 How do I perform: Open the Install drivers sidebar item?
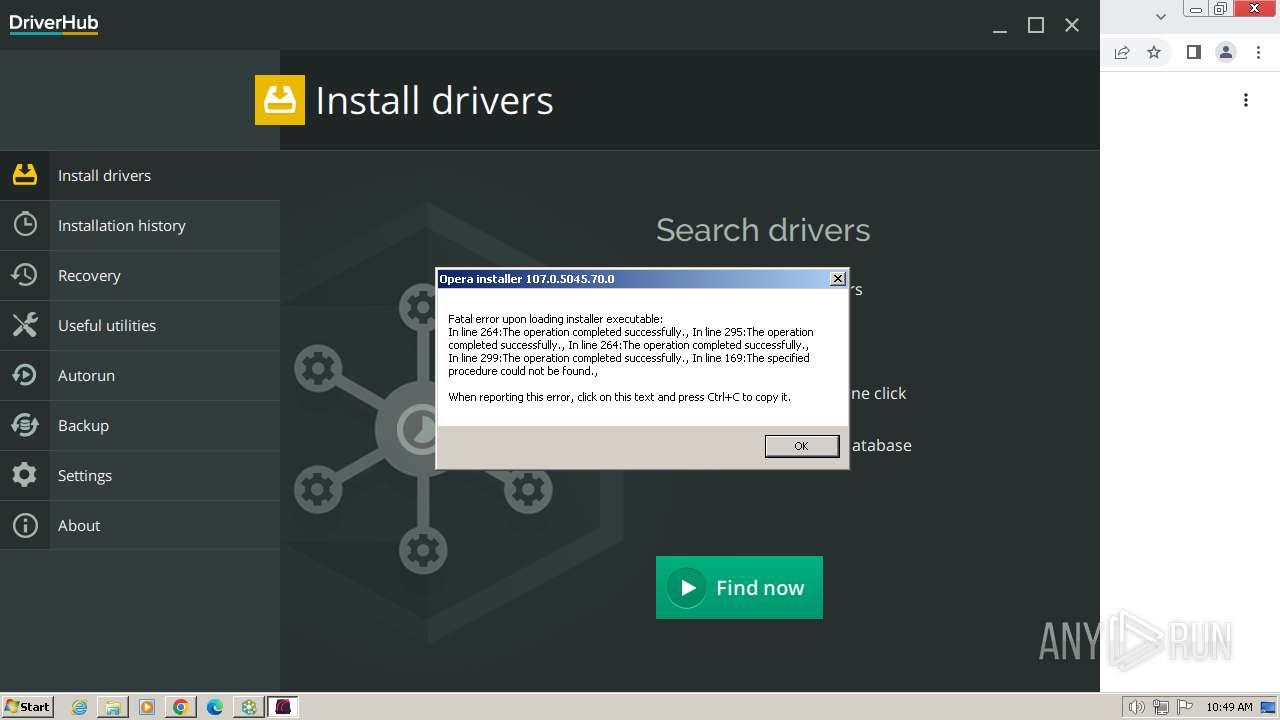click(140, 175)
